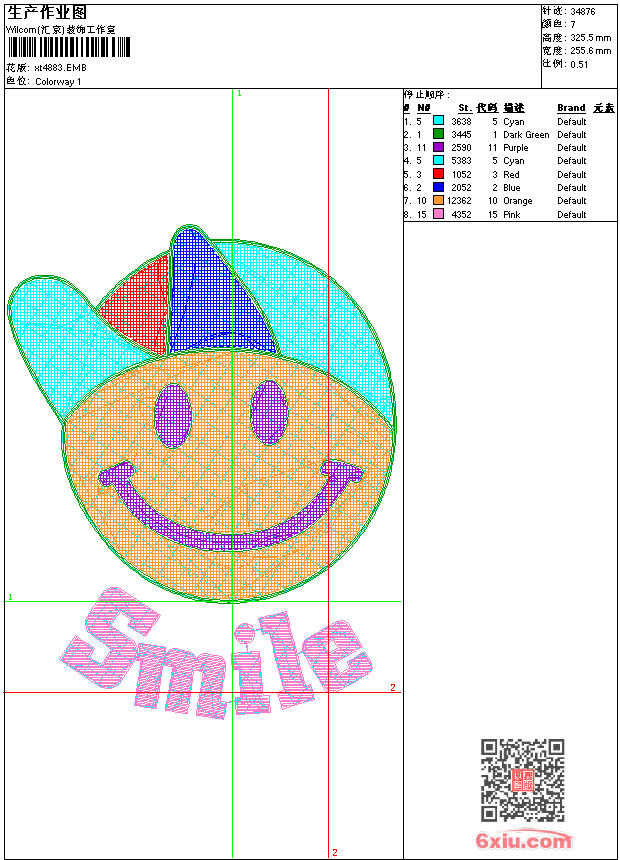Click the Default brand in the Orange row
Image resolution: width=620 pixels, height=860 pixels.
pyautogui.click(x=572, y=201)
